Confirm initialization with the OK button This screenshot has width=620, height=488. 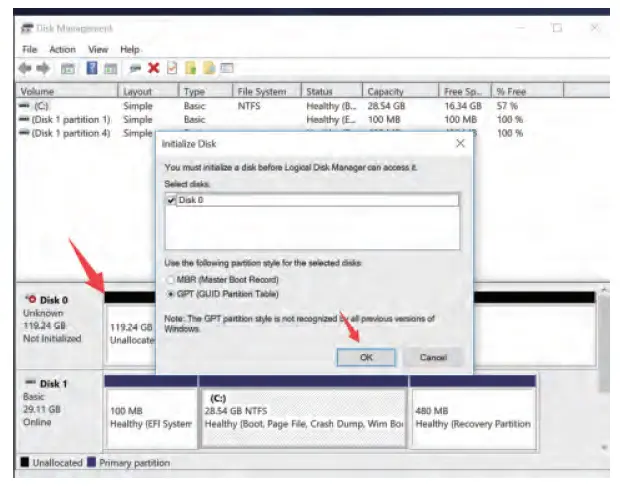(366, 357)
